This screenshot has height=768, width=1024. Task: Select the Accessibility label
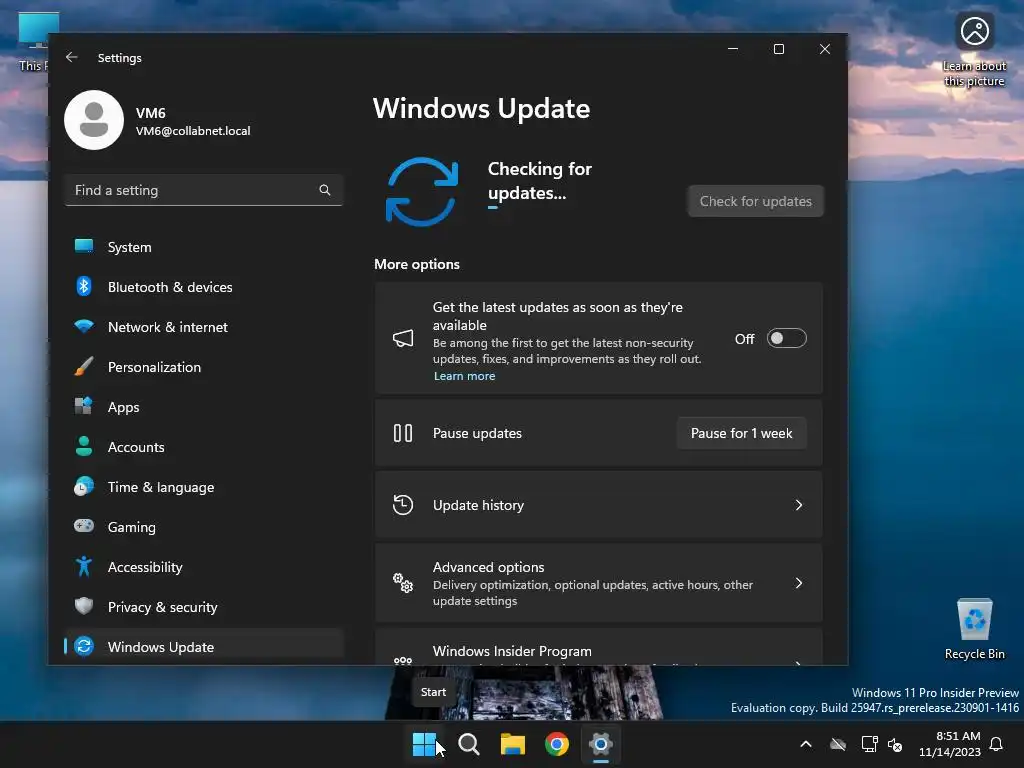pyautogui.click(x=145, y=567)
